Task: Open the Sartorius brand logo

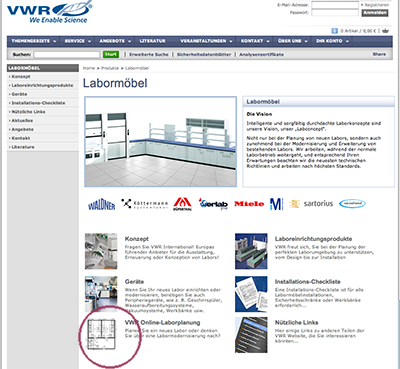Action: click(x=311, y=204)
